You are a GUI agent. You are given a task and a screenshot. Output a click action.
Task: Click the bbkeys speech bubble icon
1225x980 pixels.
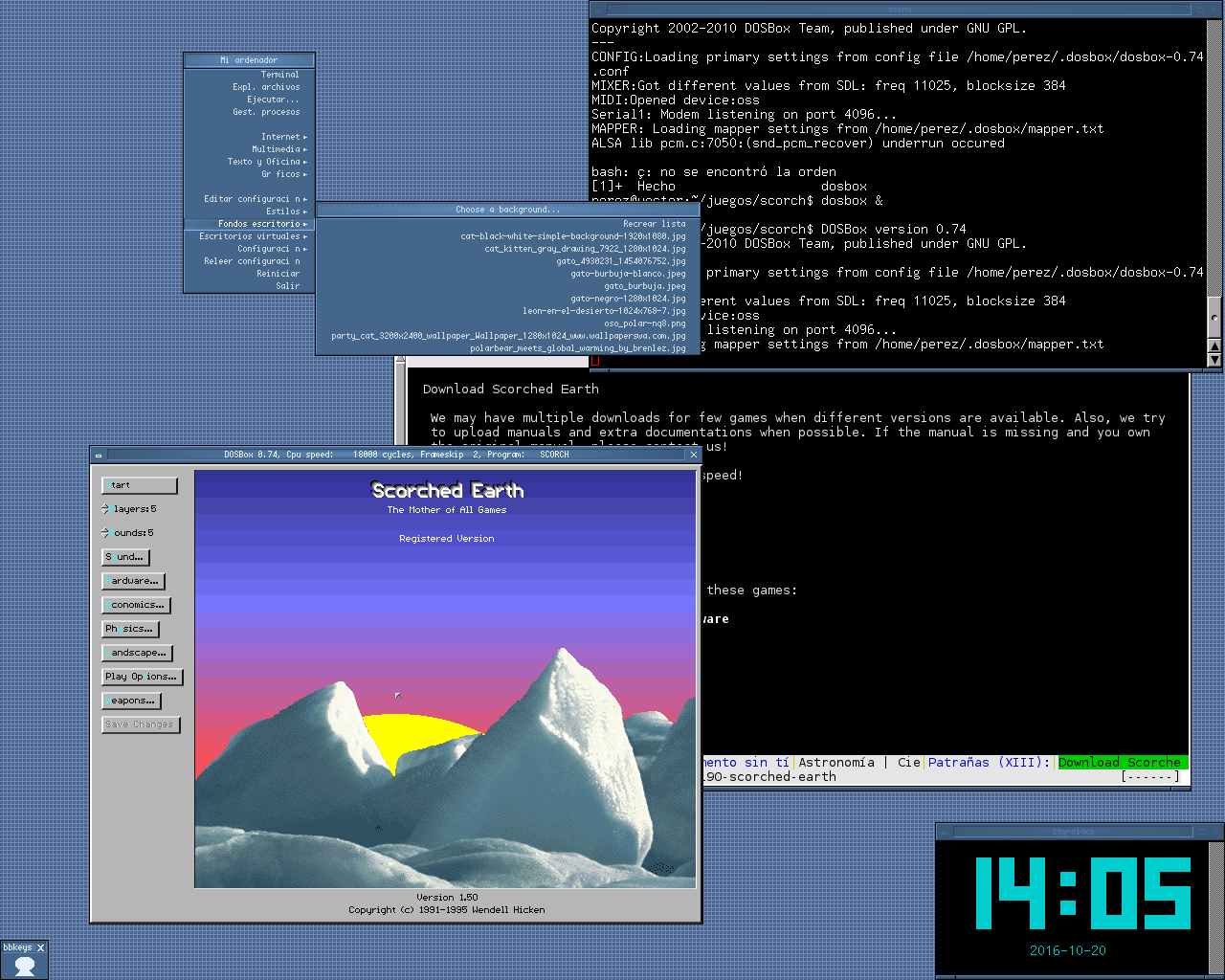pyautogui.click(x=25, y=967)
